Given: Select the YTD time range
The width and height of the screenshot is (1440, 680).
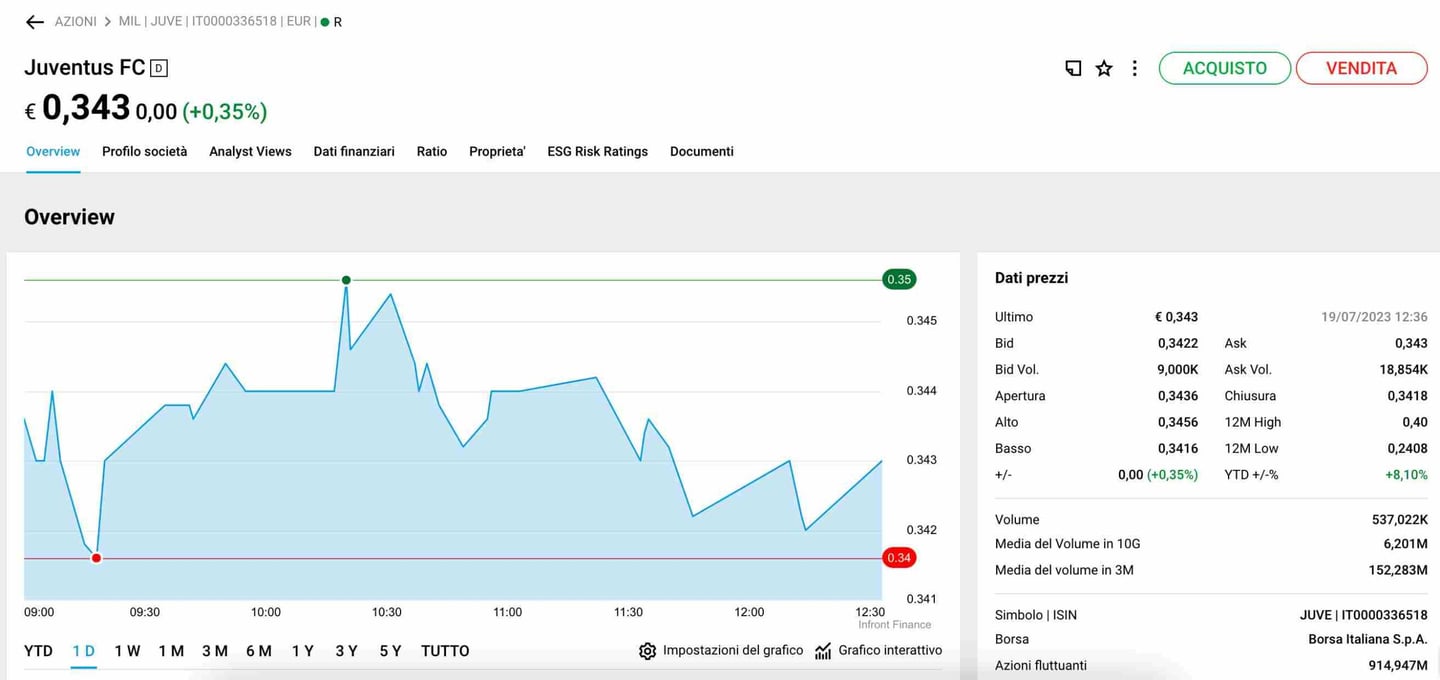Looking at the screenshot, I should (38, 651).
